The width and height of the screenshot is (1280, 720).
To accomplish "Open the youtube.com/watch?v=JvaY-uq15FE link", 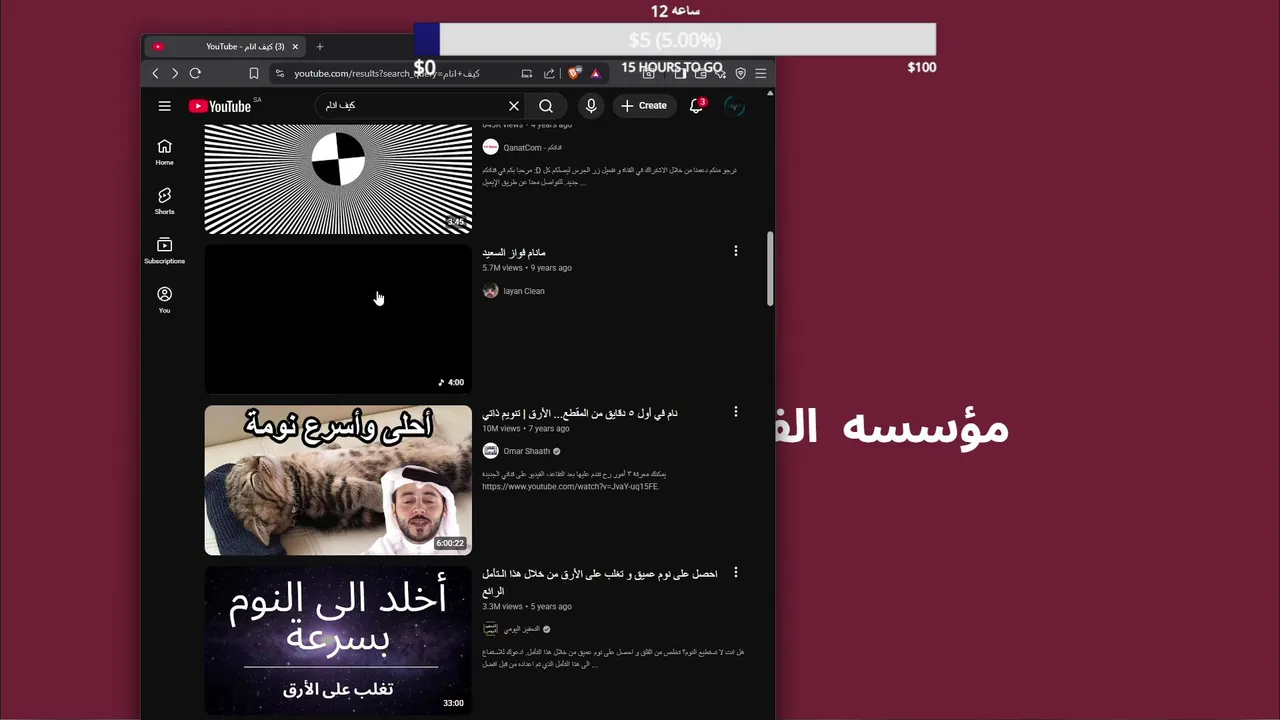I will coord(570,487).
